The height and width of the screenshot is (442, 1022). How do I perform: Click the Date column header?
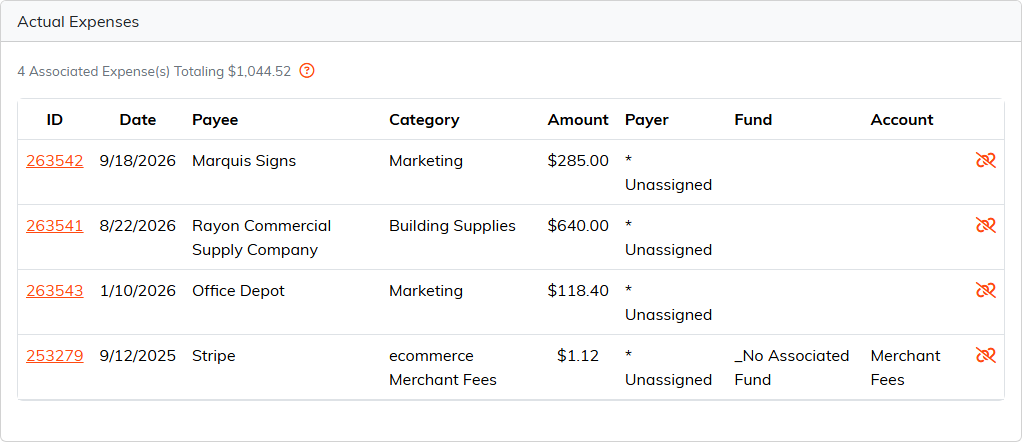pyautogui.click(x=138, y=120)
